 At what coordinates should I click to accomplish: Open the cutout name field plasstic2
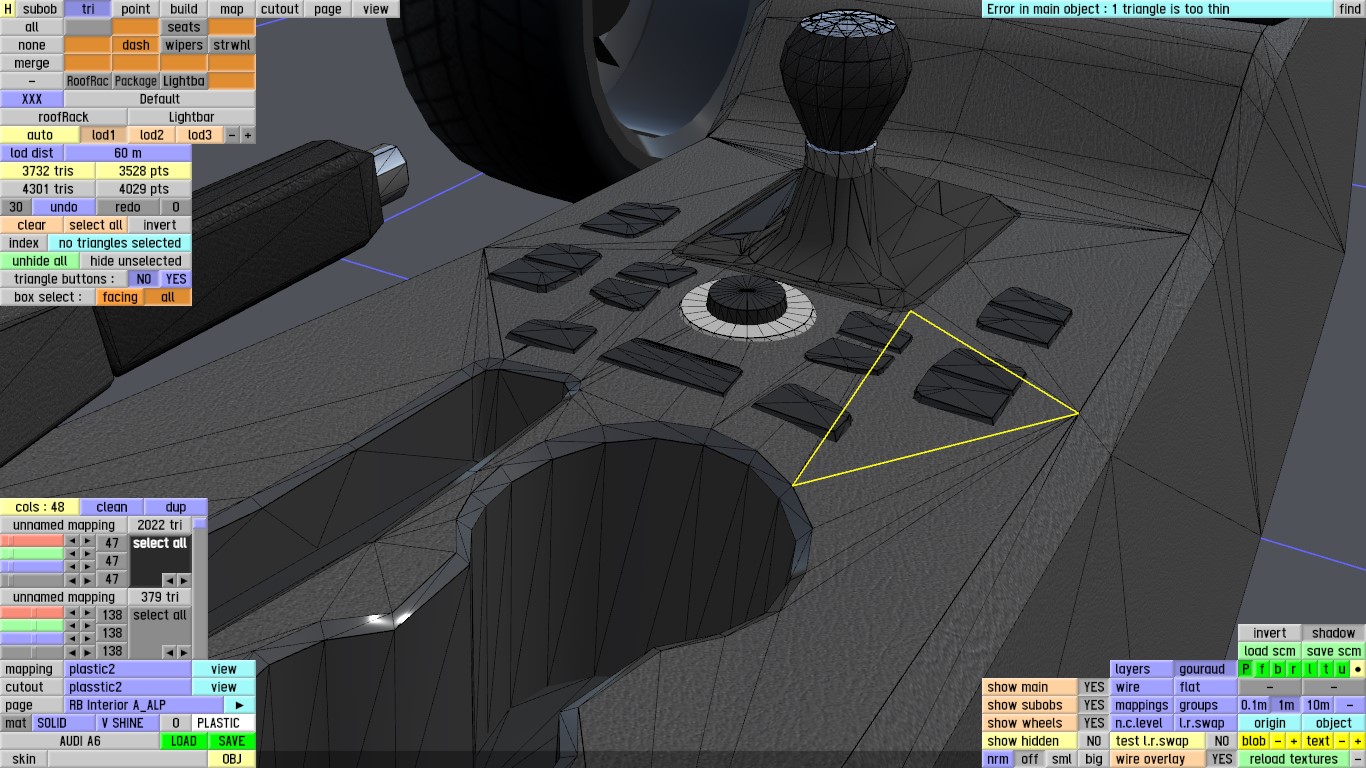pos(128,687)
